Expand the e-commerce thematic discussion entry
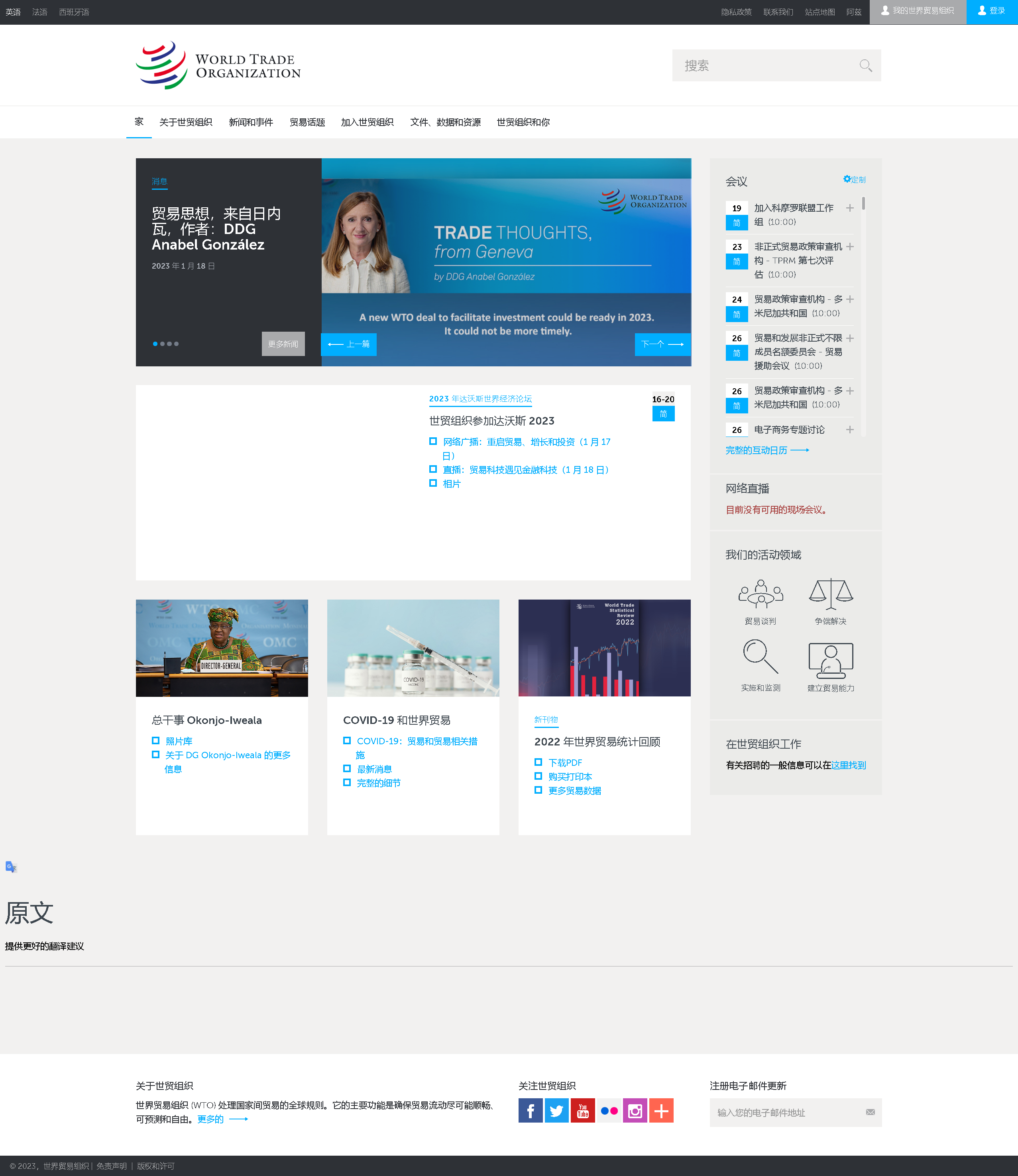Viewport: 1018px width, 1176px height. tap(849, 429)
